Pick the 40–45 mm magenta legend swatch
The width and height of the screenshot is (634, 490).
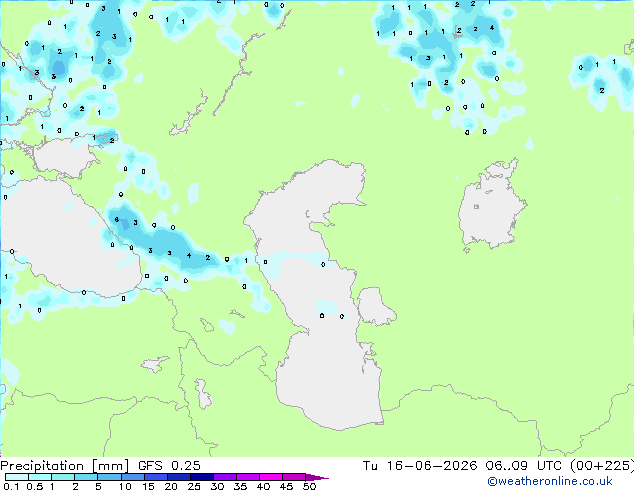tap(271, 477)
